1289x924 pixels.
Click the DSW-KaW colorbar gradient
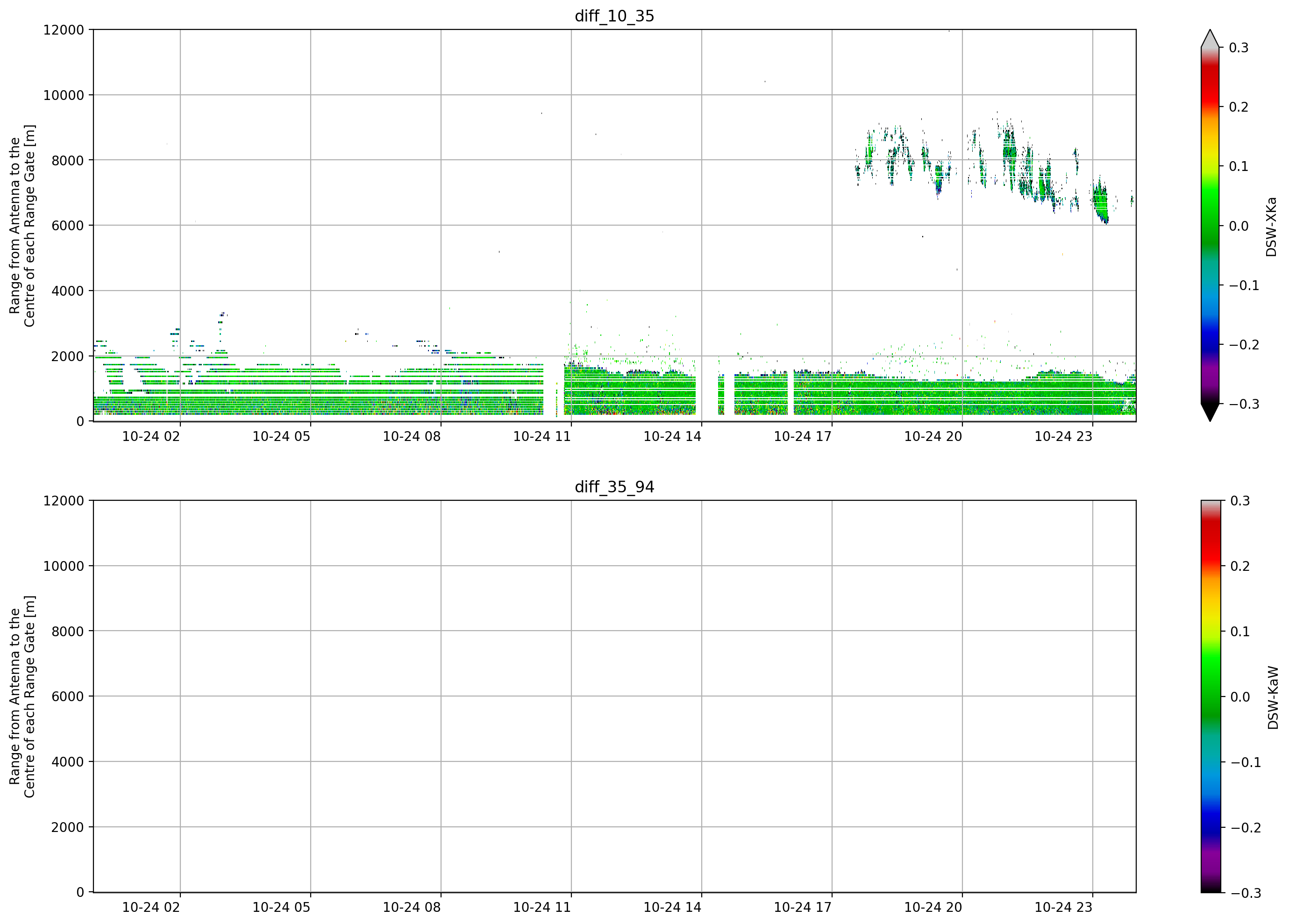click(x=1210, y=696)
